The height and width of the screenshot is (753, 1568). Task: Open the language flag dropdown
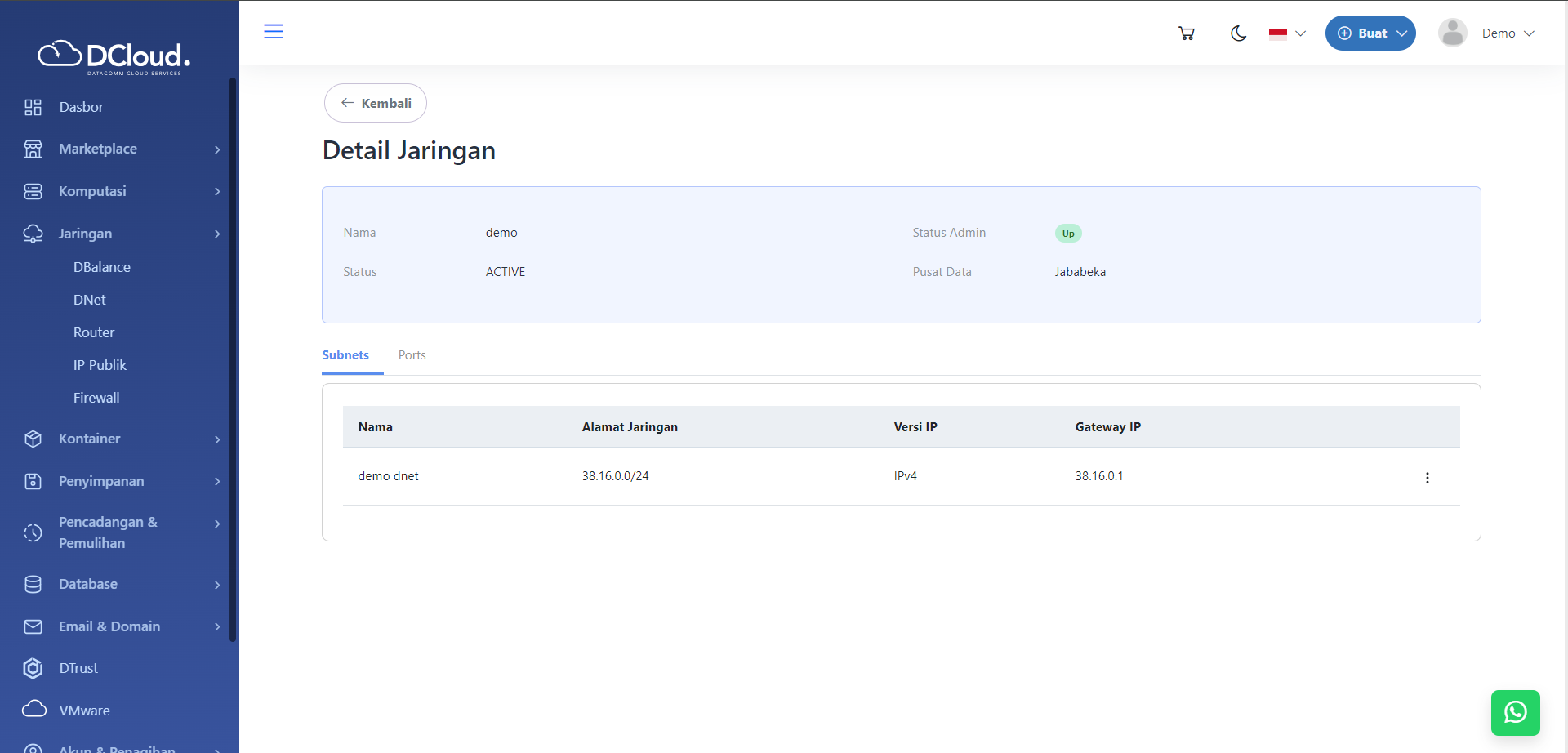1287,33
